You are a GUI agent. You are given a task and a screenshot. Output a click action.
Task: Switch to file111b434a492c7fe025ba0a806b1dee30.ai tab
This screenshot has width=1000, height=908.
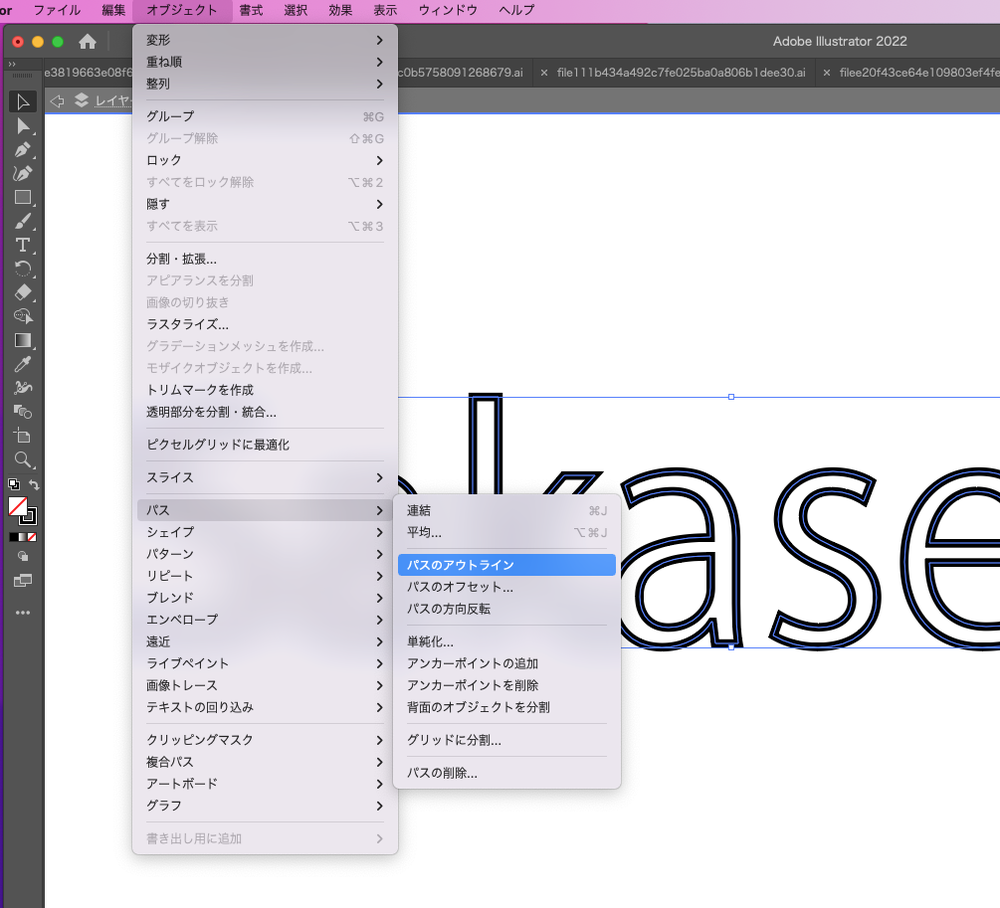point(680,73)
